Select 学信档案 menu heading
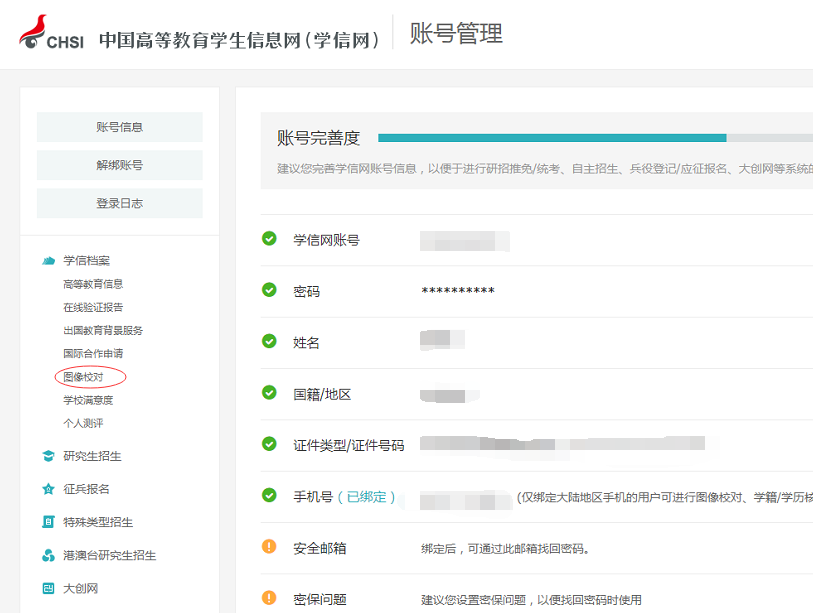 click(87, 260)
